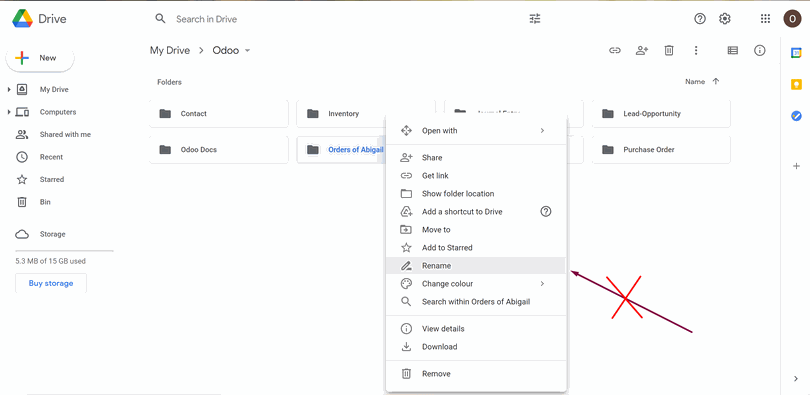Click the New button

(40, 58)
